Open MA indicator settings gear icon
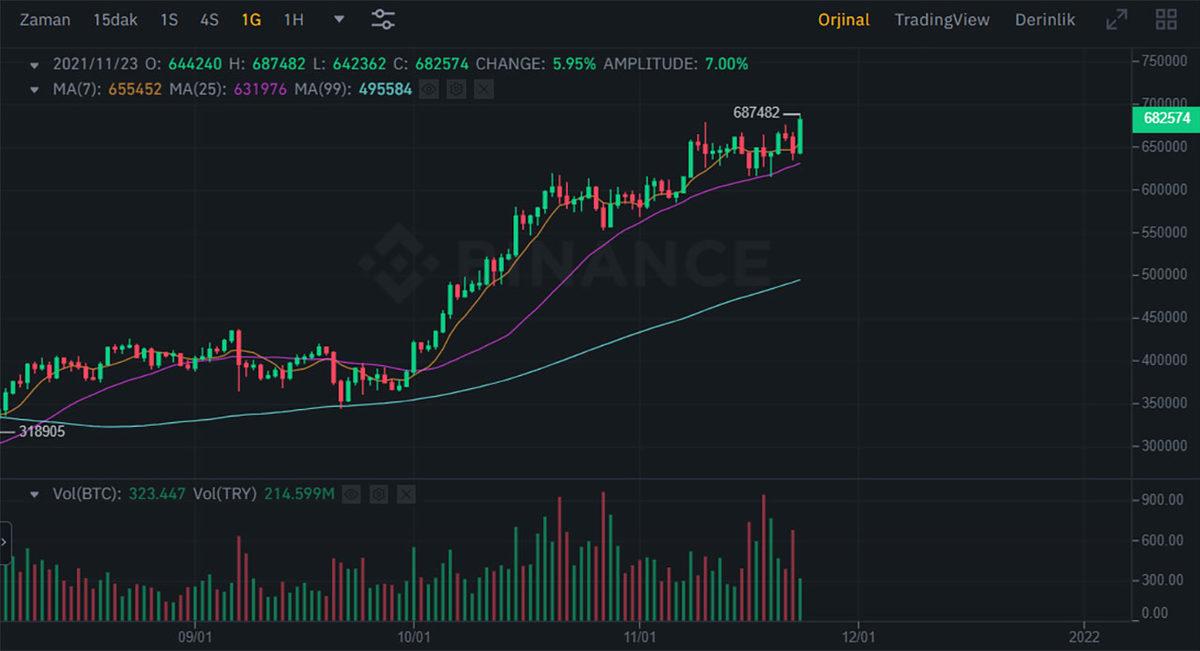The width and height of the screenshot is (1200, 651). (x=455, y=89)
